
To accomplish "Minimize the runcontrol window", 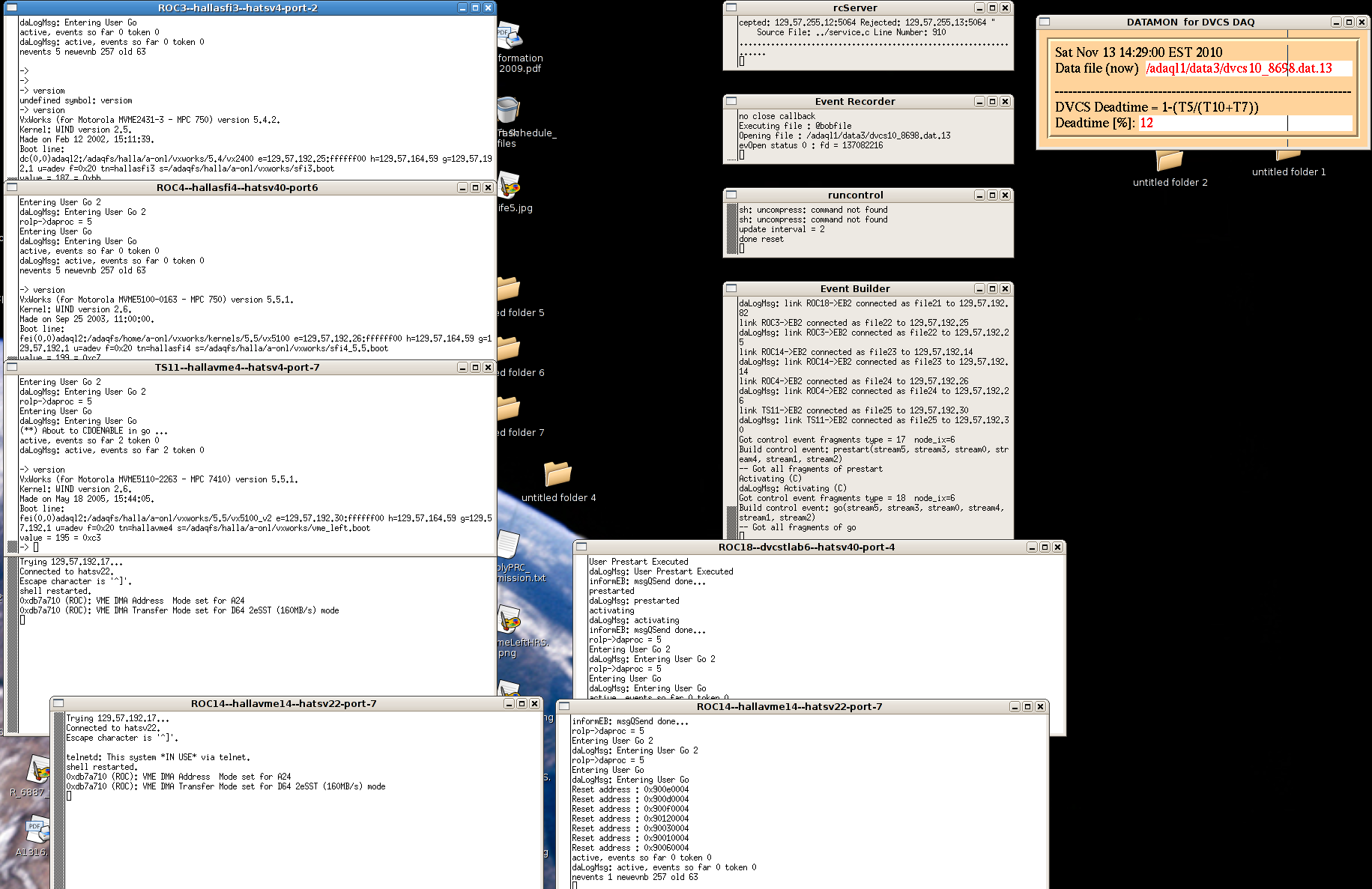I will point(979,195).
